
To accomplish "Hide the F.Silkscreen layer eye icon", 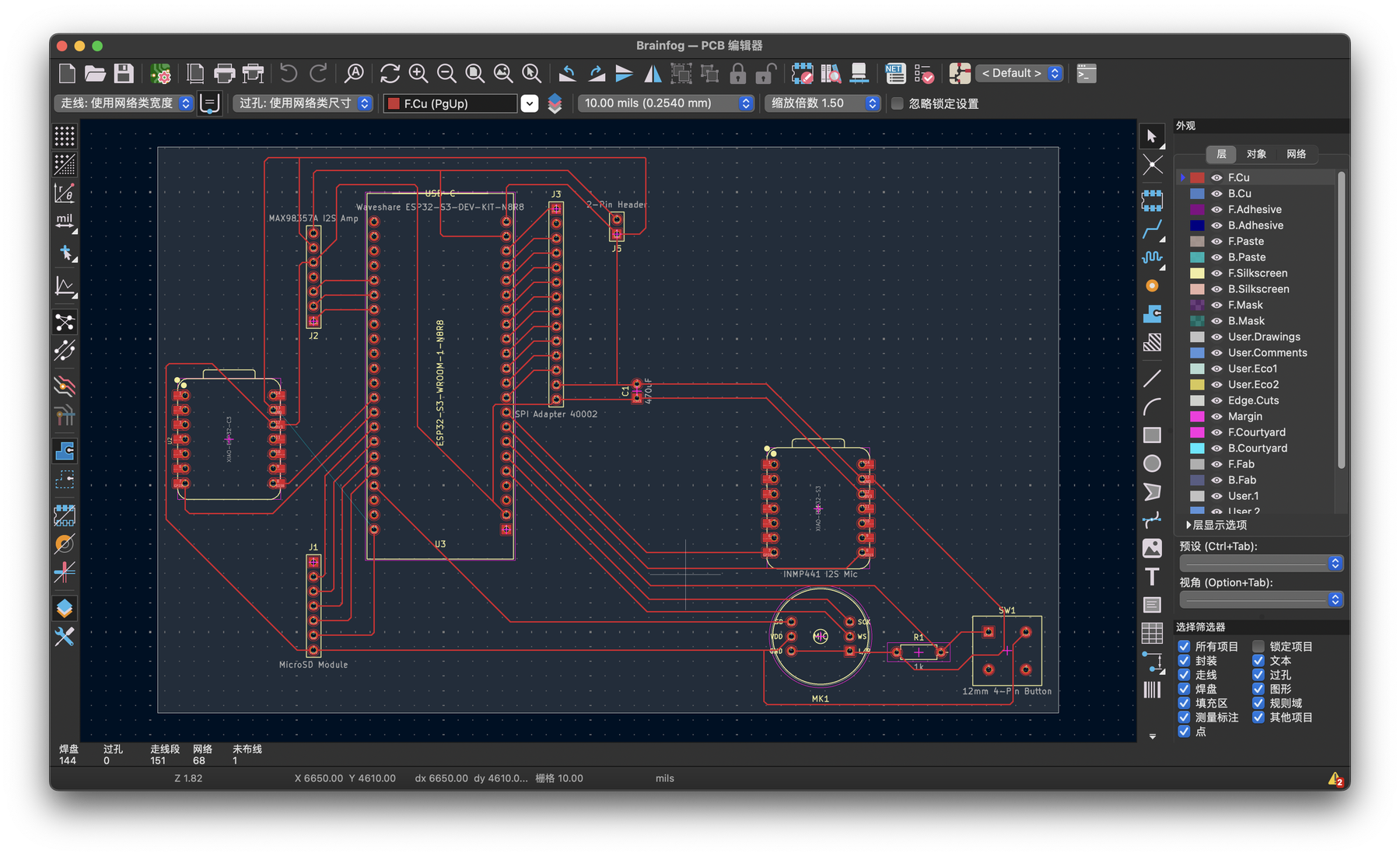I will (x=1217, y=273).
